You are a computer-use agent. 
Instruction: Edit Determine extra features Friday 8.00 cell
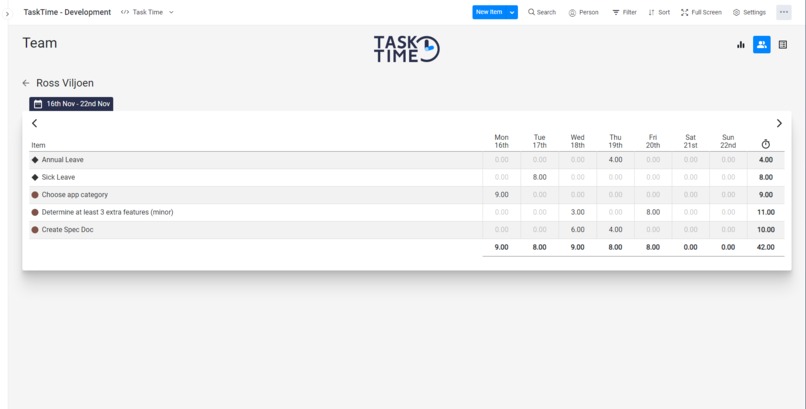click(x=653, y=212)
